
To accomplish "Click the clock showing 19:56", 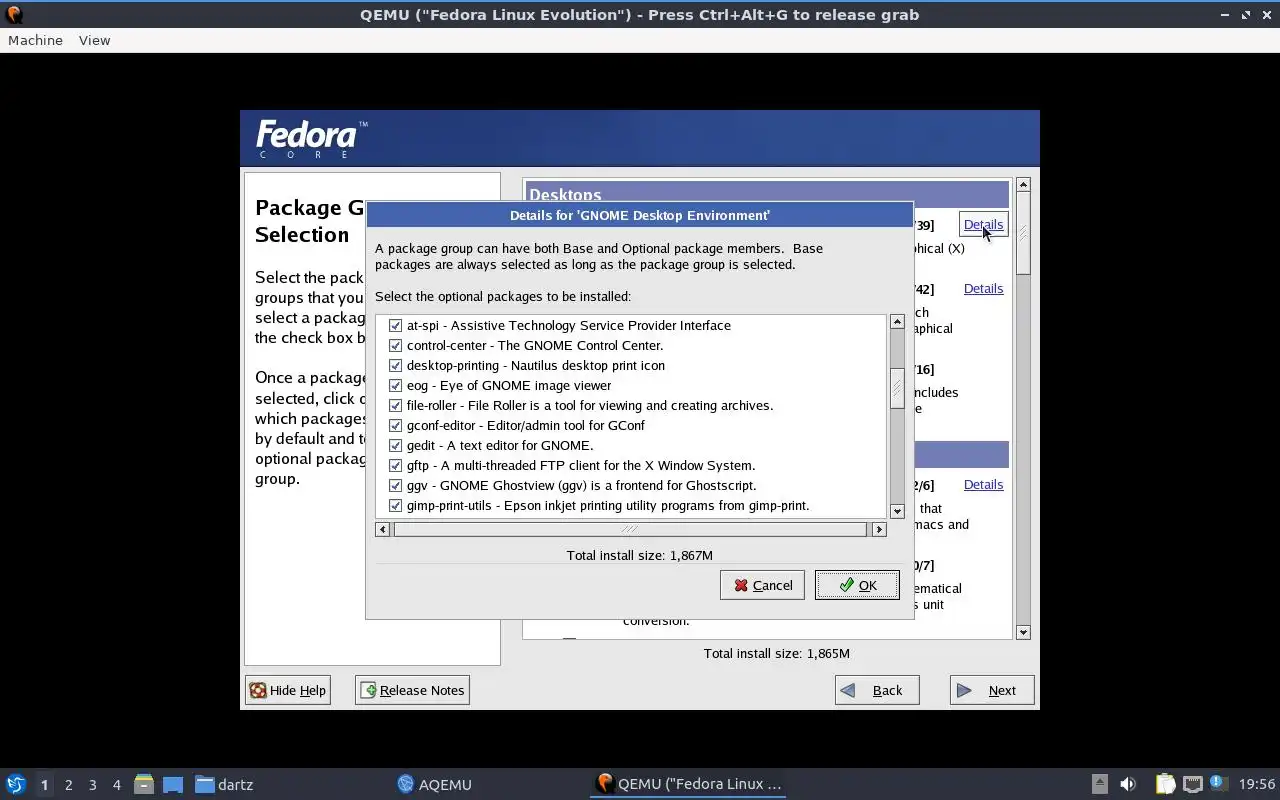I will coord(1257,784).
